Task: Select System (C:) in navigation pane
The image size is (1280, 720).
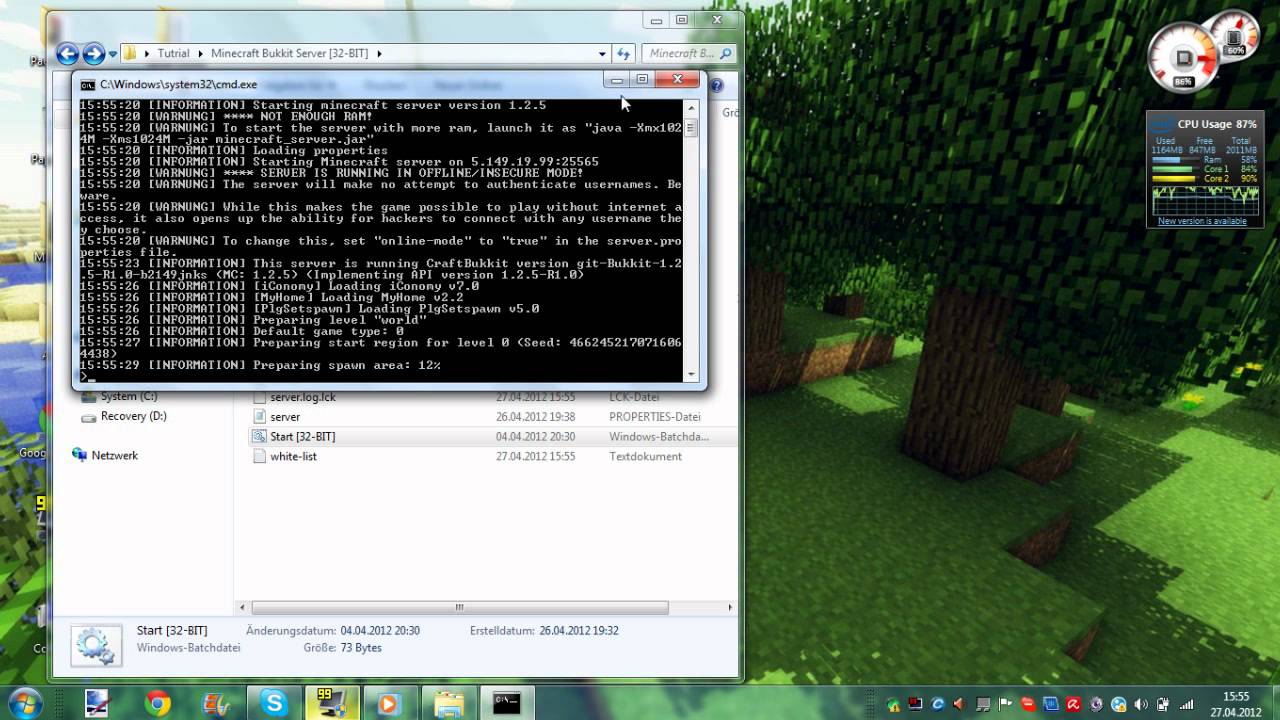Action: point(128,397)
